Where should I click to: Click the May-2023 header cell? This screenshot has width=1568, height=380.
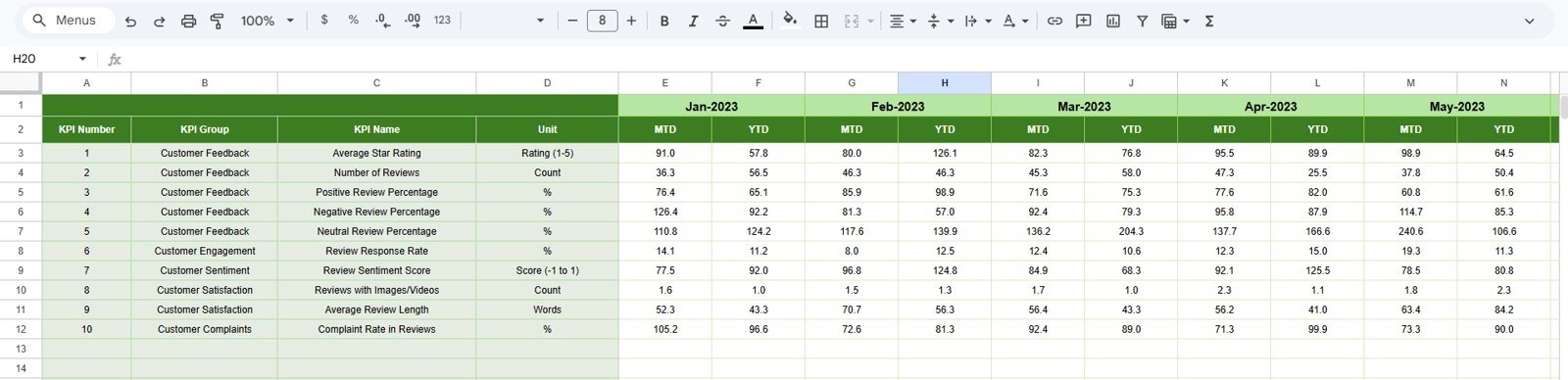point(1456,106)
